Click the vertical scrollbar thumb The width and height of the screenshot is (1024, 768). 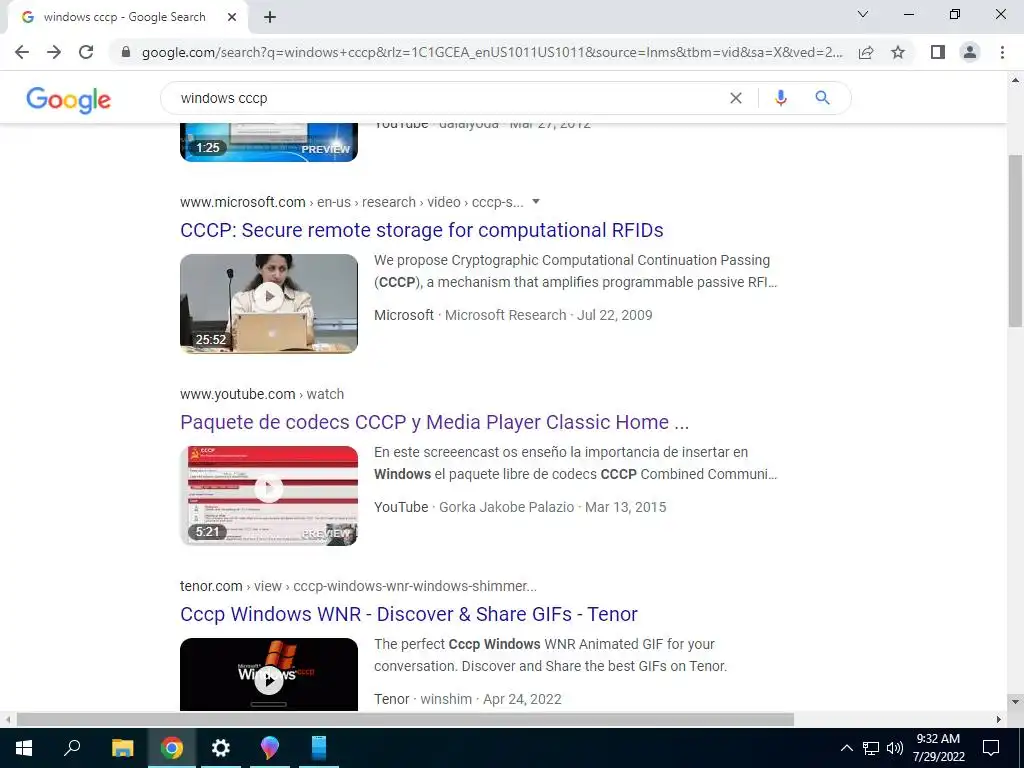(x=1015, y=240)
